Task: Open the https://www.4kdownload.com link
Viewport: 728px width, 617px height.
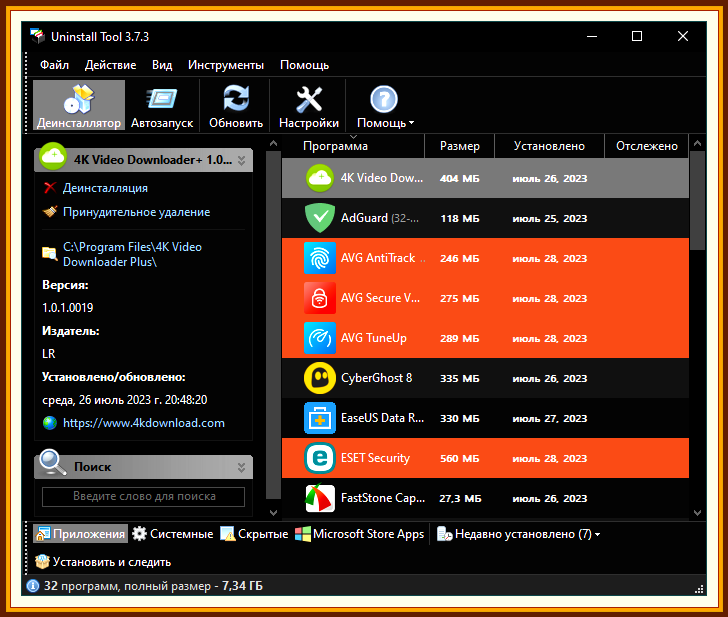Action: pyautogui.click(x=143, y=423)
